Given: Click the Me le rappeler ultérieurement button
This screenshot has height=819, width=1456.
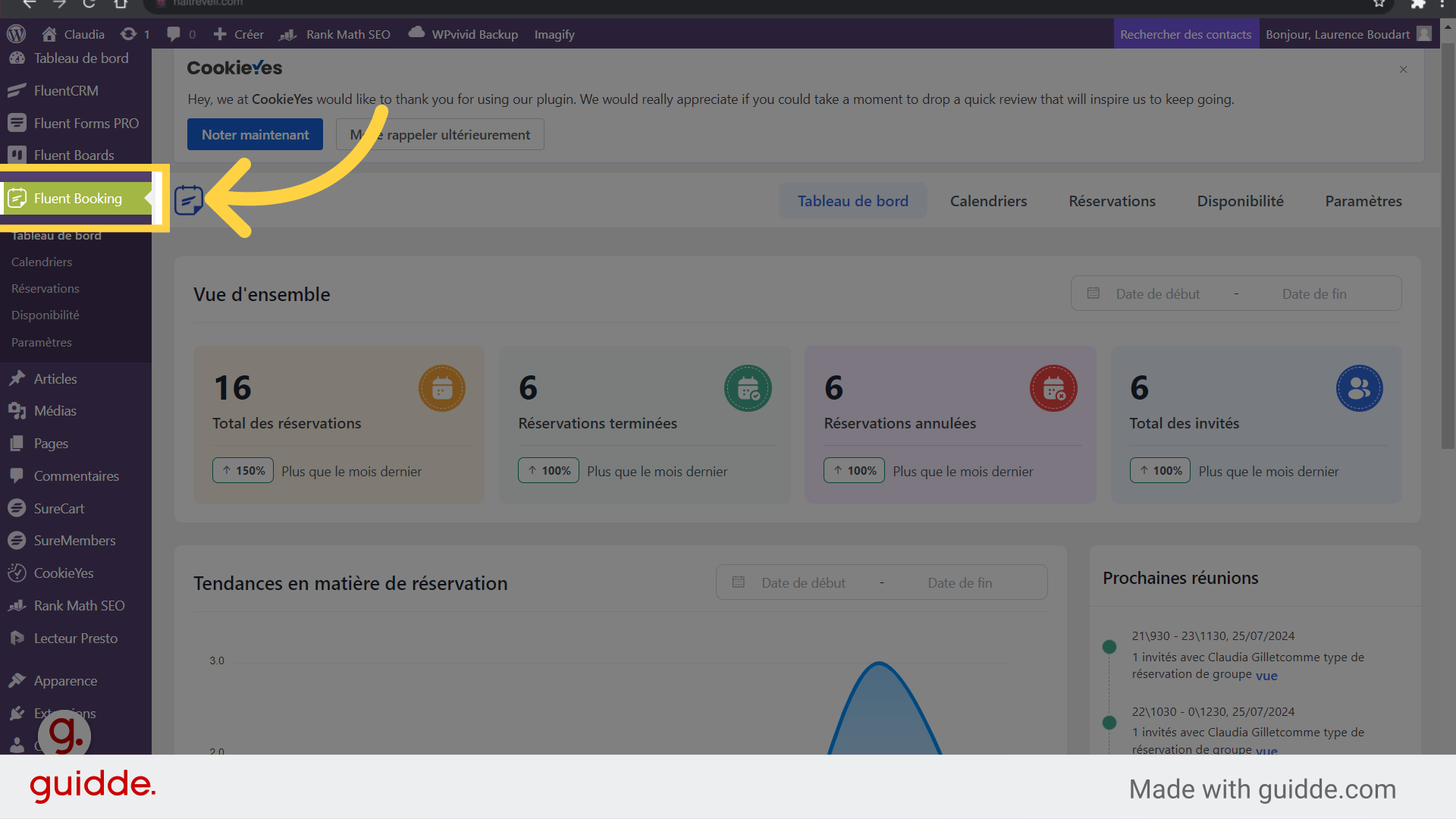Looking at the screenshot, I should [440, 134].
